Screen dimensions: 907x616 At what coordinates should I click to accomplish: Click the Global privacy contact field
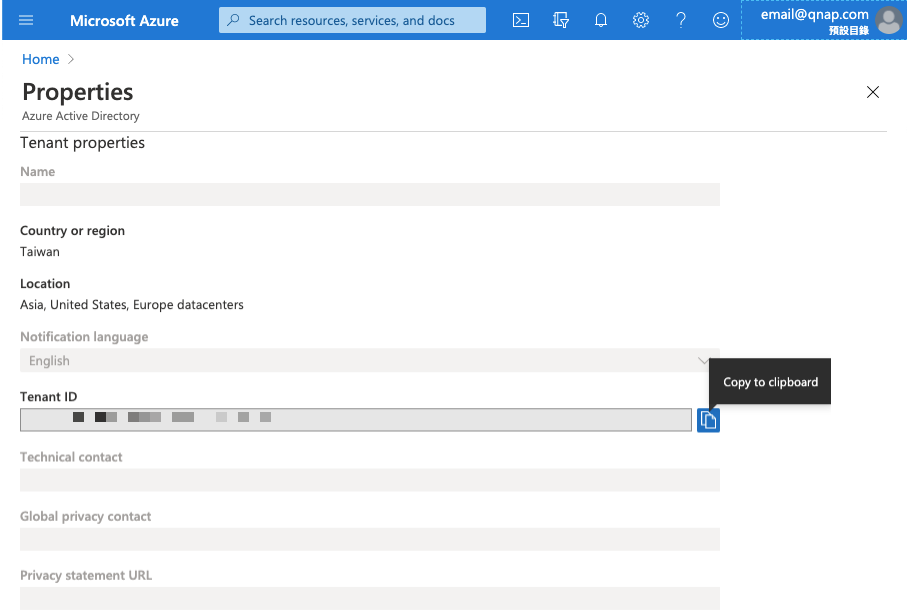369,540
